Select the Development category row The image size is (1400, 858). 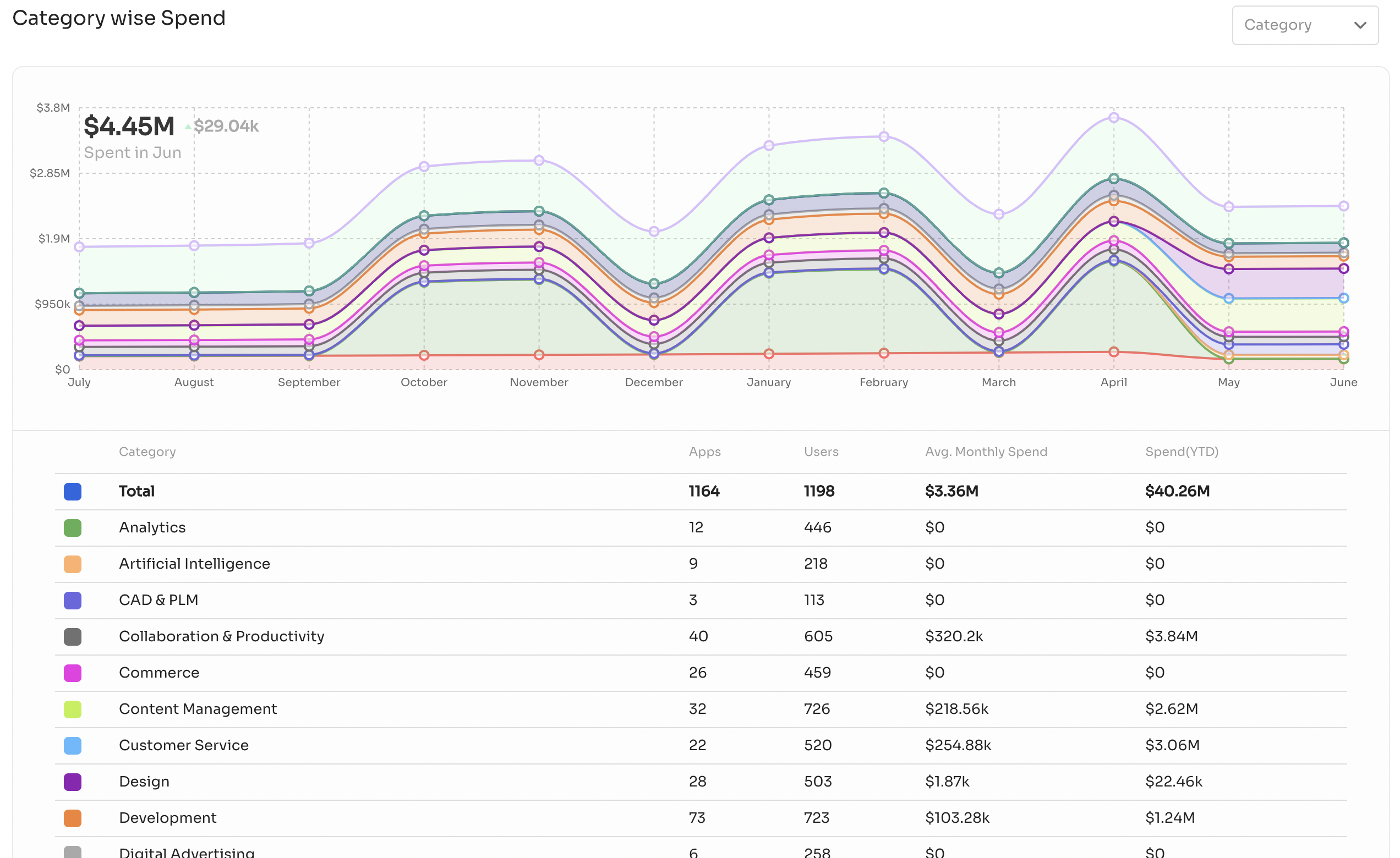[701, 819]
